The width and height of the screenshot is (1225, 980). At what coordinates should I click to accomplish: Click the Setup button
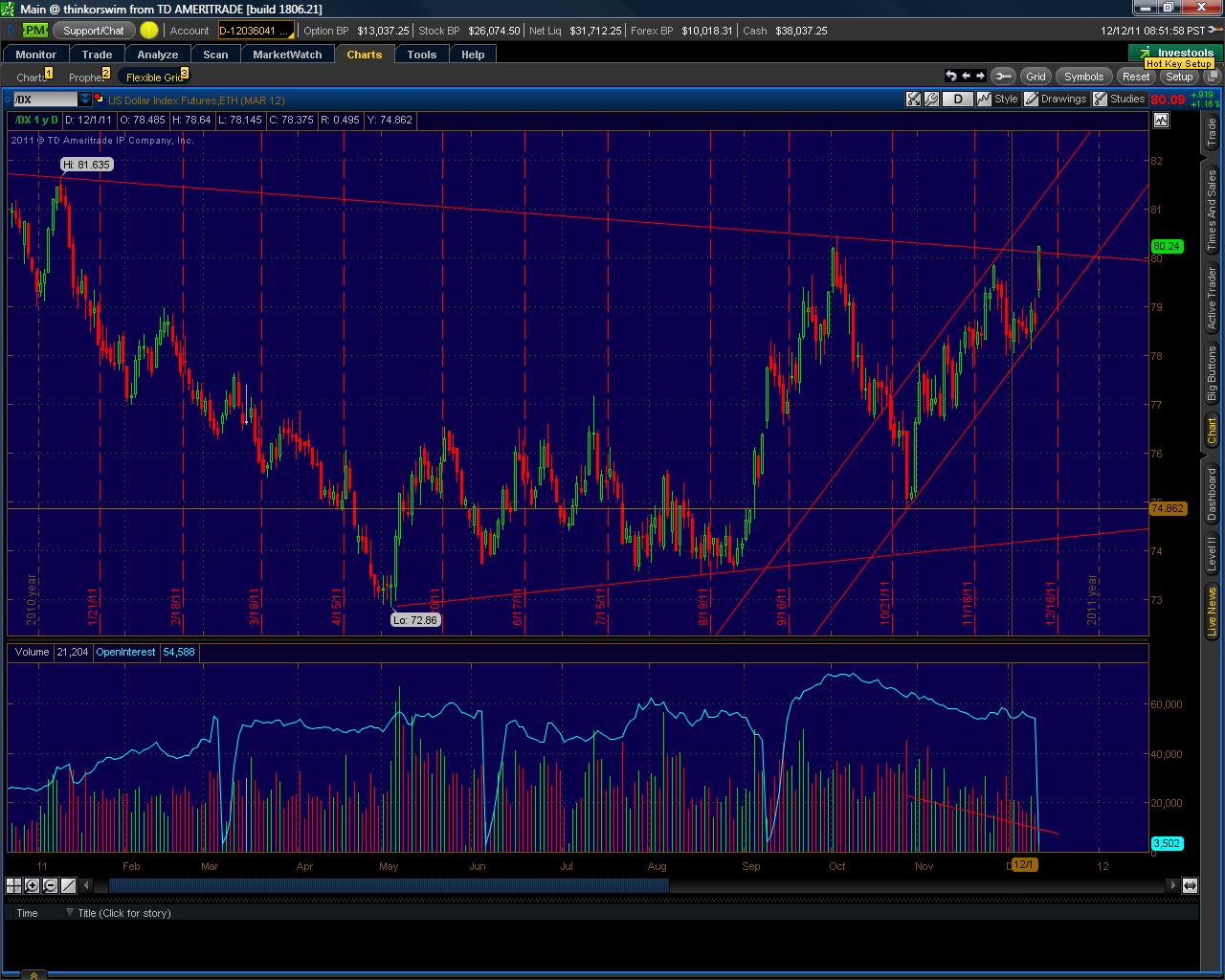1179,77
